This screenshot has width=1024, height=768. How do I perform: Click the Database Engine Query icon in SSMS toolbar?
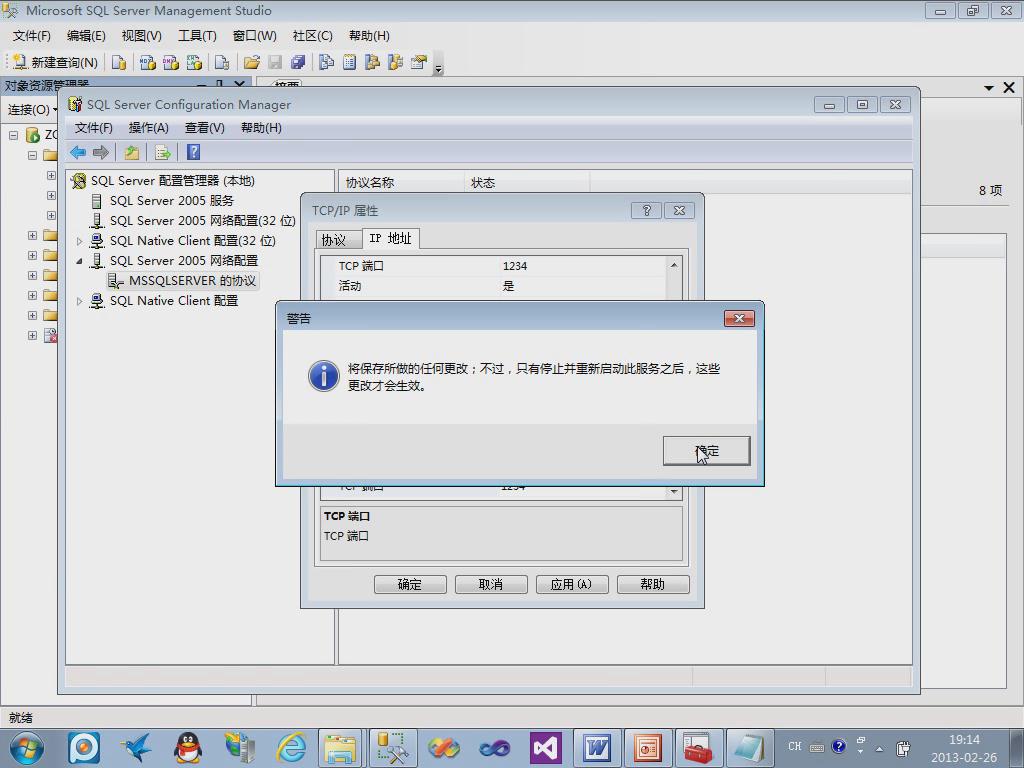(x=119, y=62)
